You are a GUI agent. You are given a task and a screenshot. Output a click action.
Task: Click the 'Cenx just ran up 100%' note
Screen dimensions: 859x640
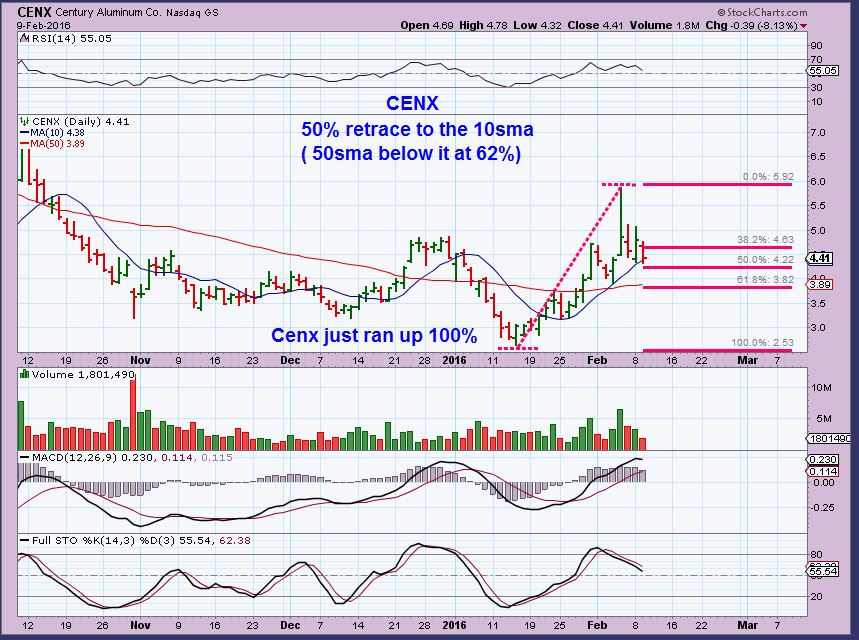(x=374, y=335)
